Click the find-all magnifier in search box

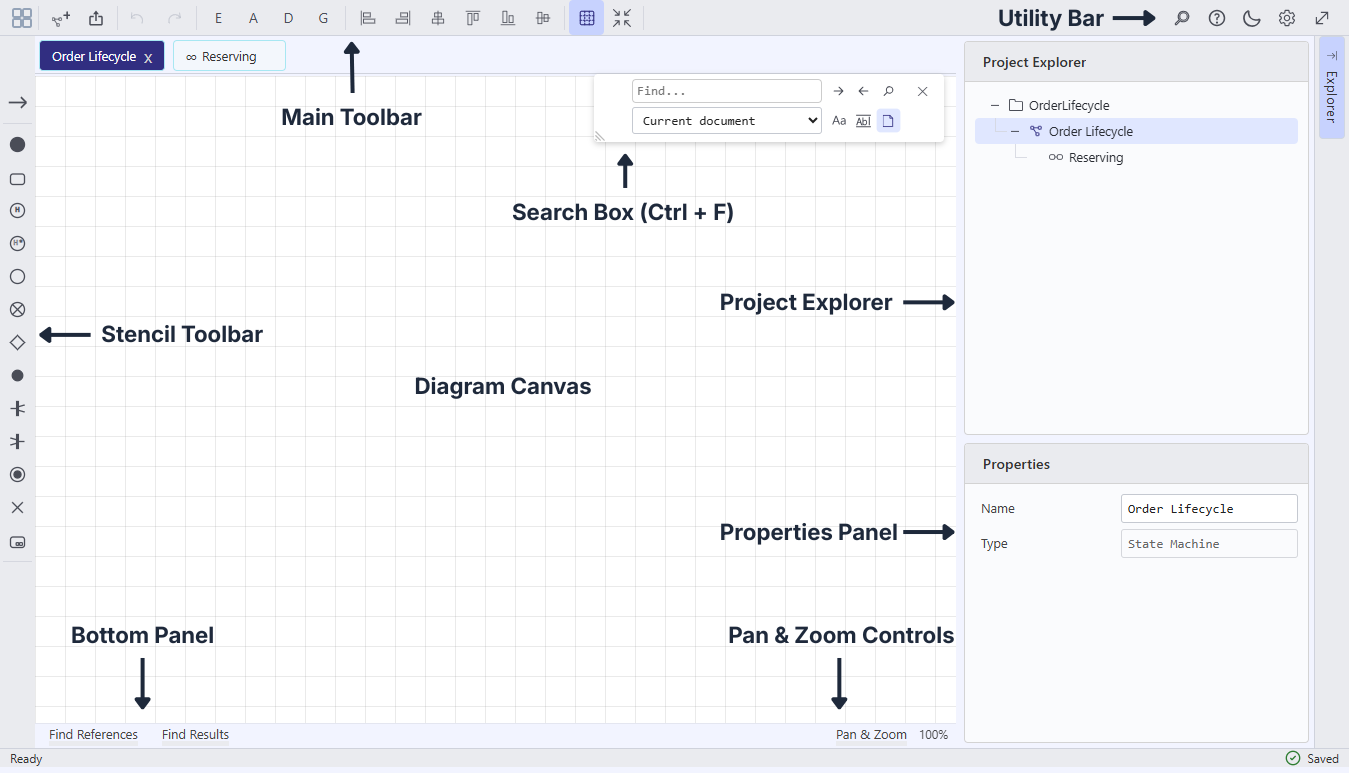coord(889,91)
